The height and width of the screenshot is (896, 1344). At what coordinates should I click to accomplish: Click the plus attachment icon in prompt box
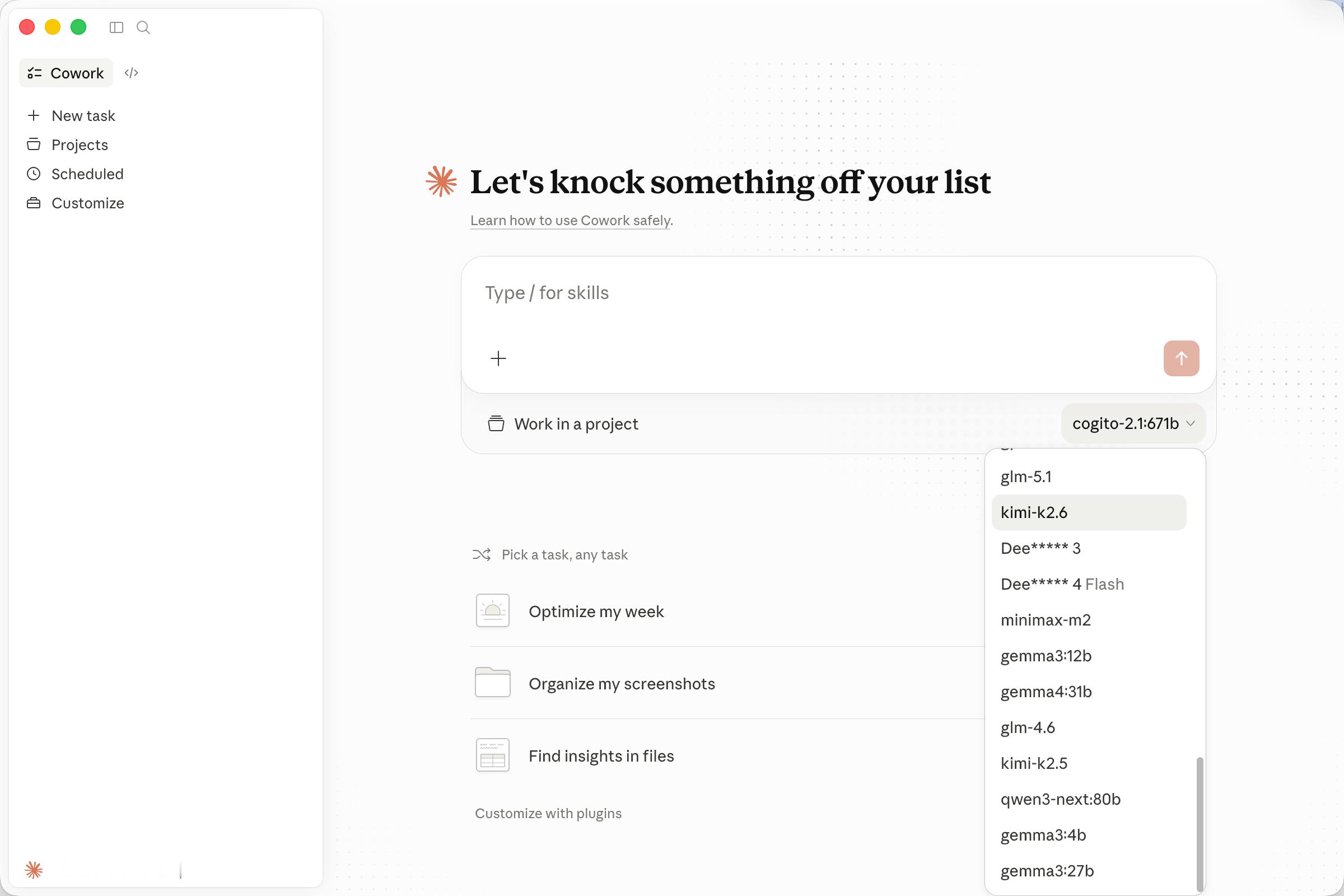[498, 358]
